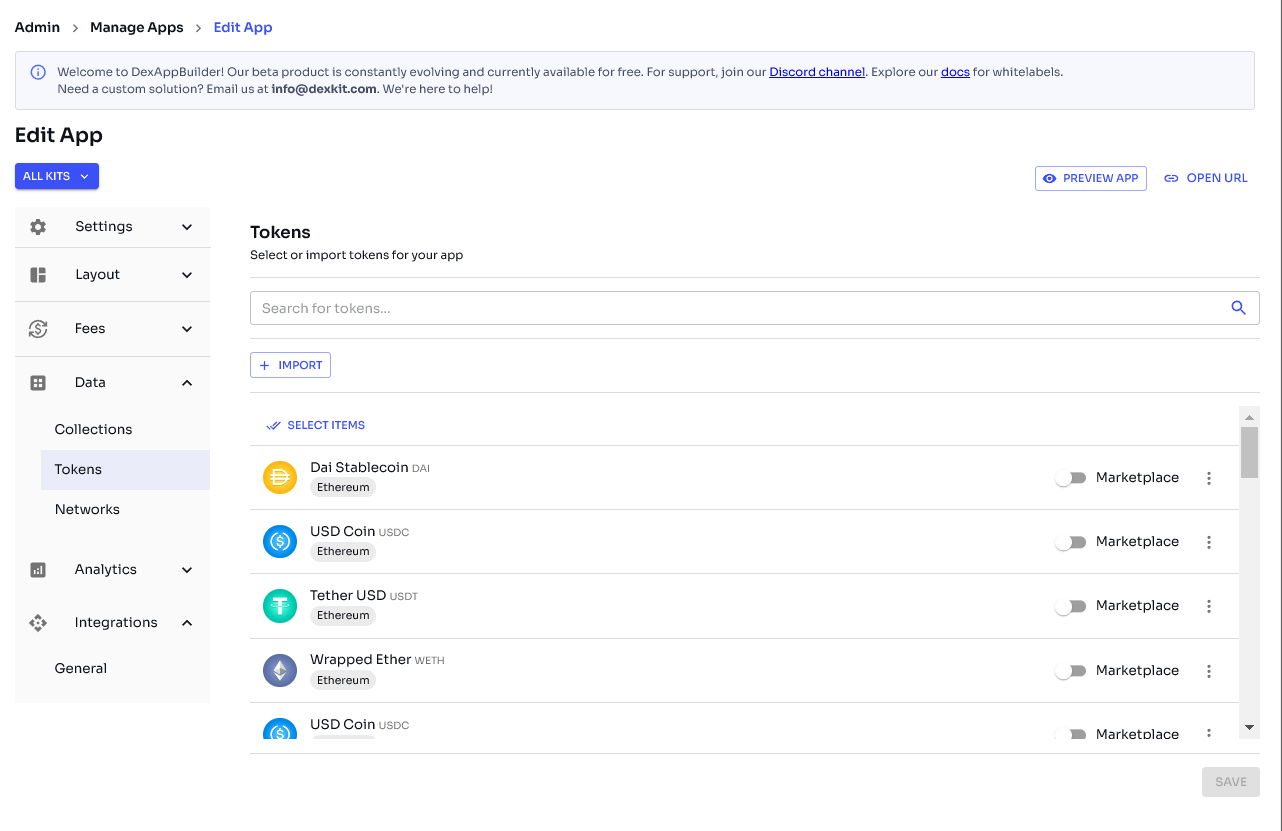This screenshot has width=1282, height=831.
Task: Open the Discord channel link
Action: tap(816, 72)
